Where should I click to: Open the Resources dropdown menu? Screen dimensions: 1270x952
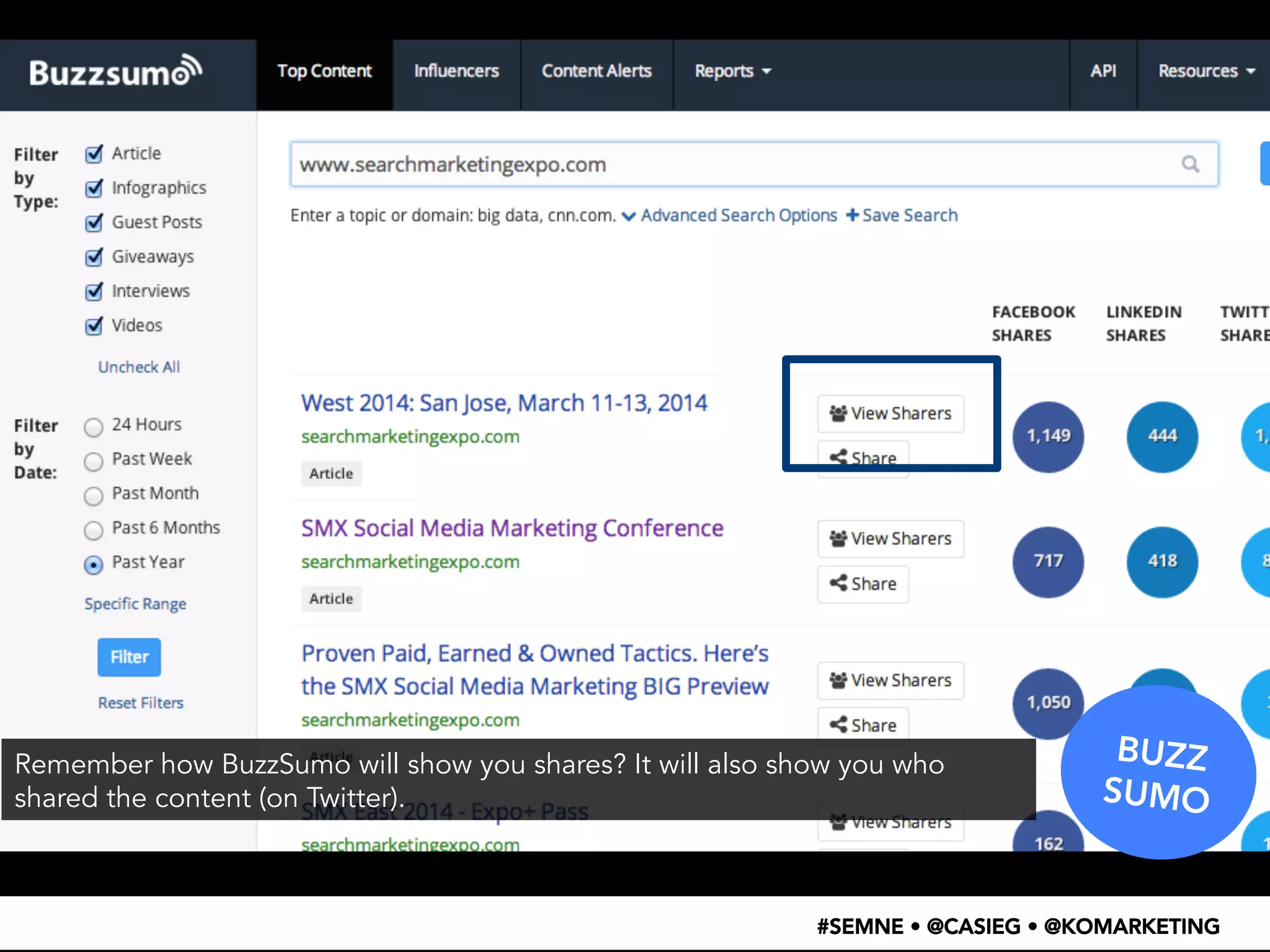point(1206,71)
